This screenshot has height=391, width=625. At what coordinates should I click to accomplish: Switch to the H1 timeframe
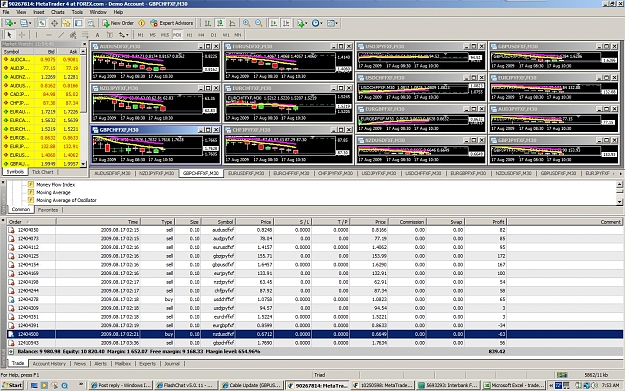(x=189, y=35)
